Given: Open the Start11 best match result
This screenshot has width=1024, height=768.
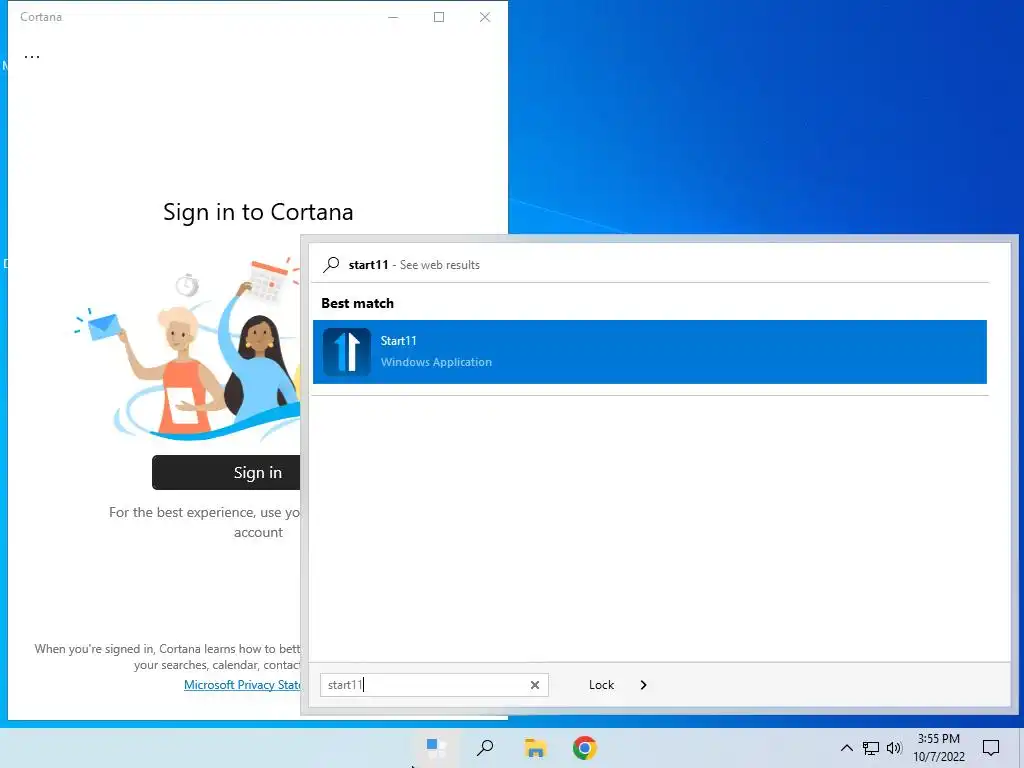Looking at the screenshot, I should 650,352.
